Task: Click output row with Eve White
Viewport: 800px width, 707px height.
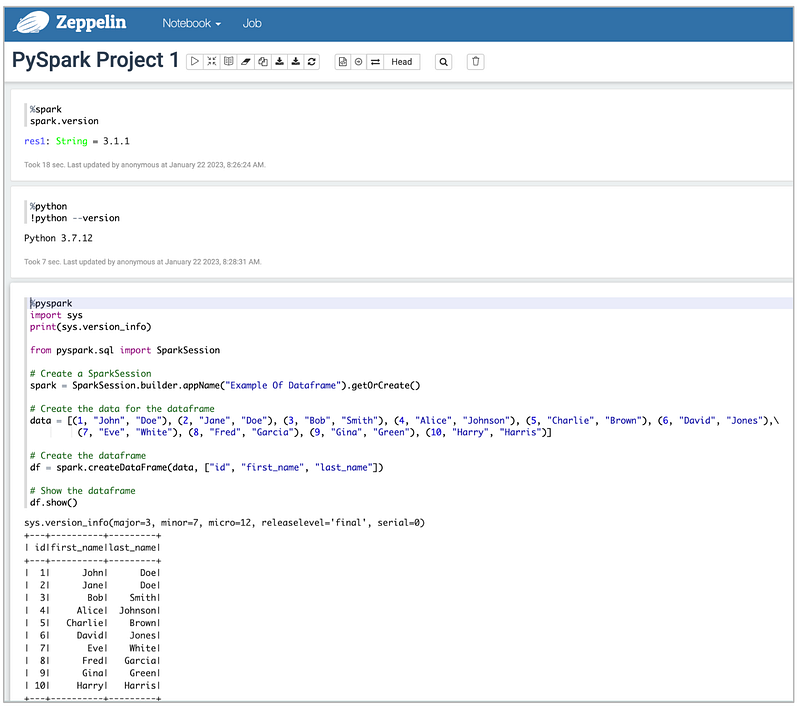Action: tap(92, 648)
